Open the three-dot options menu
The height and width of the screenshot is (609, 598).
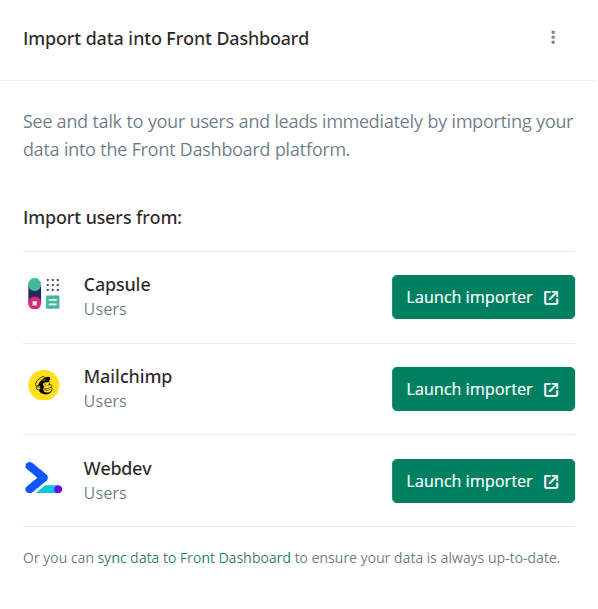(553, 38)
